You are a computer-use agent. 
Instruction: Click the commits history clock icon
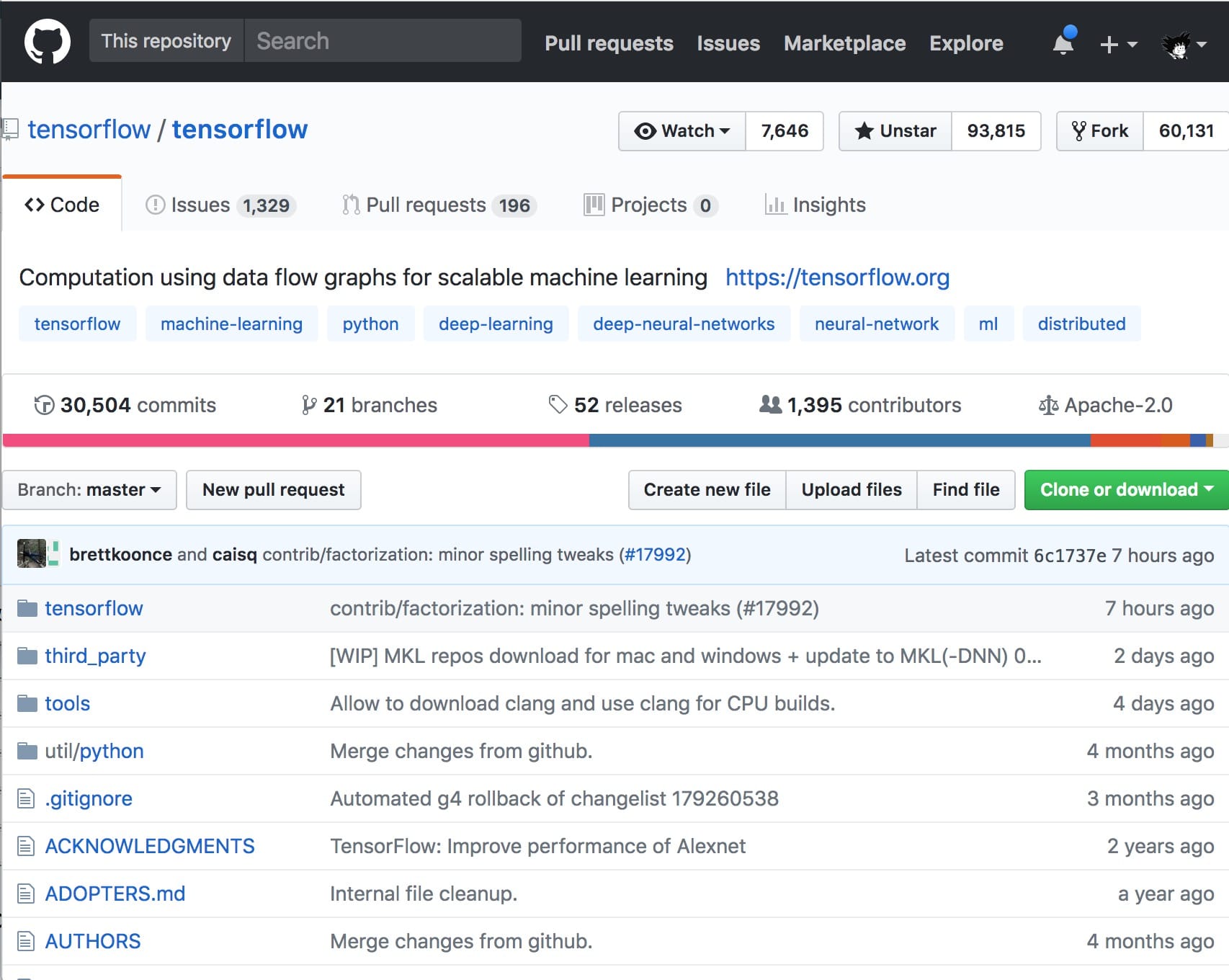(x=44, y=405)
